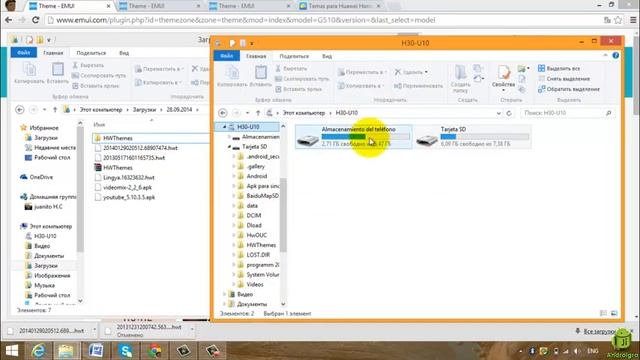This screenshot has height=360, width=640.
Task: Click Имя column header
Action: click(x=99, y=124)
